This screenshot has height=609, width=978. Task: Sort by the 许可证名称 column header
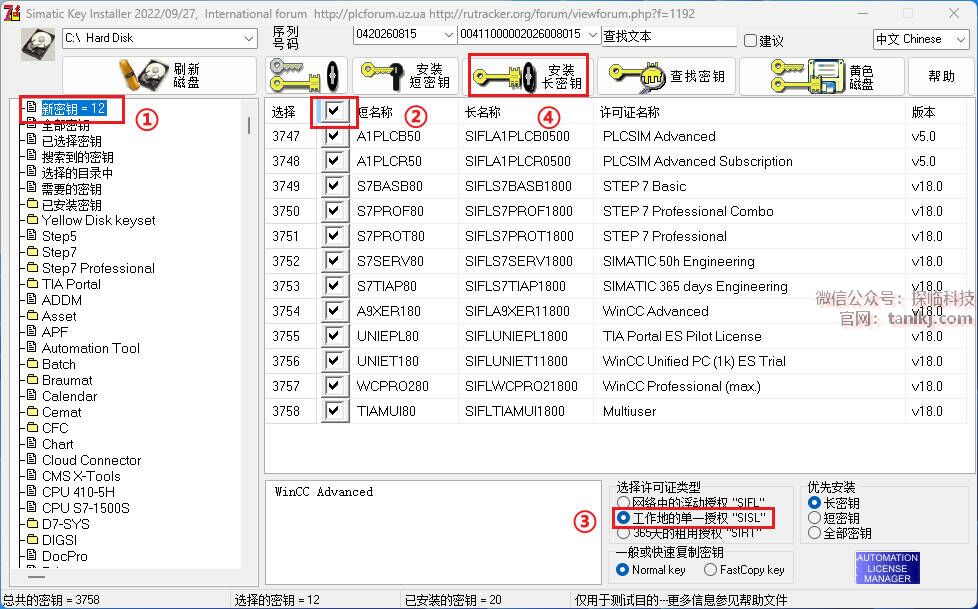(x=629, y=112)
